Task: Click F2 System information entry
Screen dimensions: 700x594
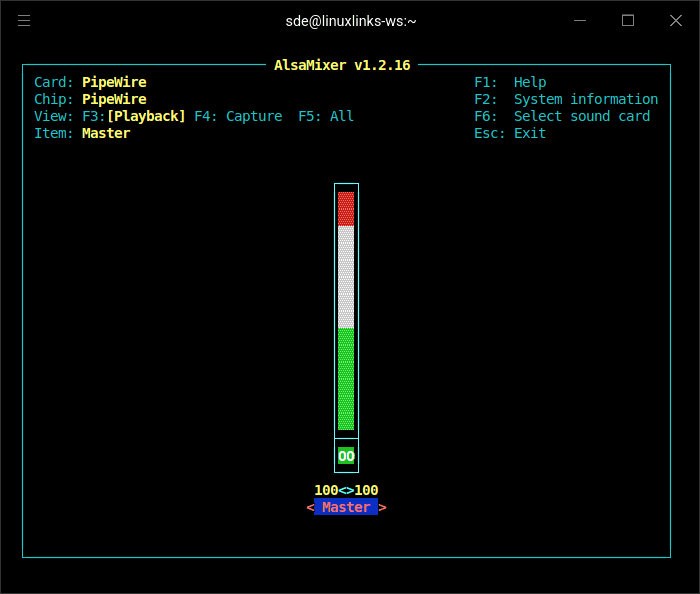Action: 566,99
